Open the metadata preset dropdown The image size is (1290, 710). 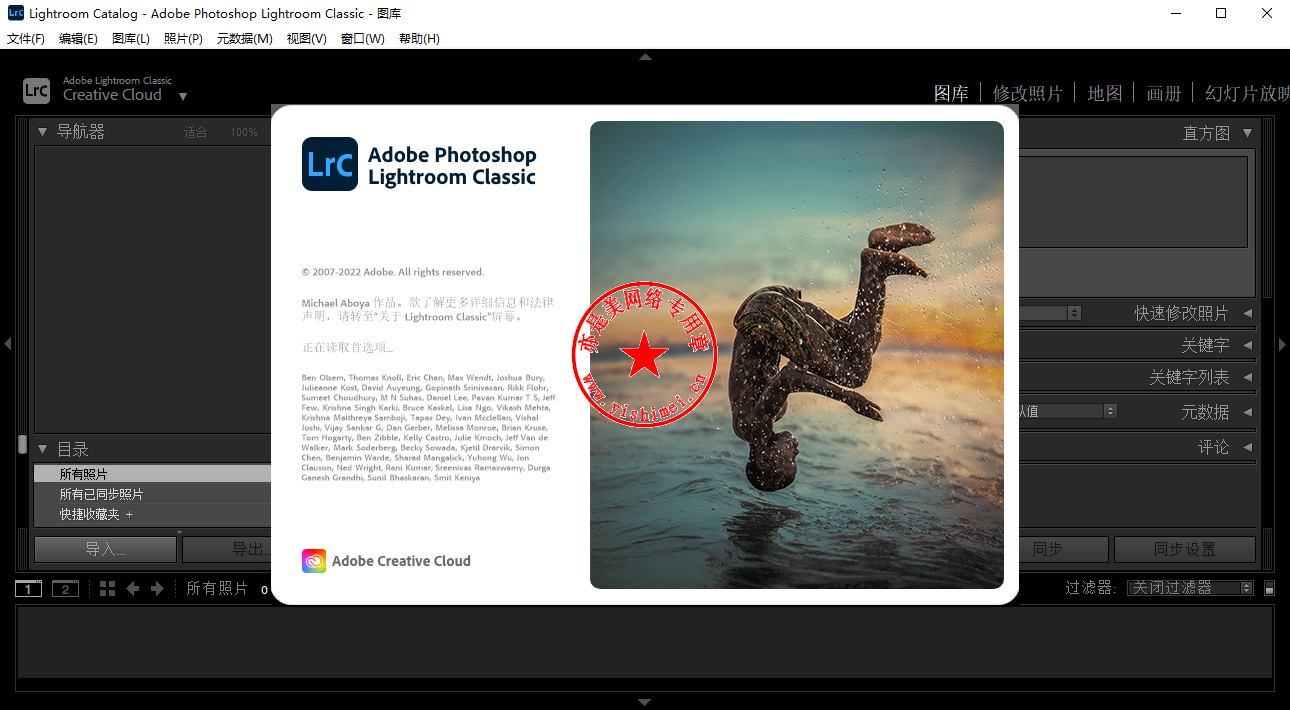coord(1067,411)
